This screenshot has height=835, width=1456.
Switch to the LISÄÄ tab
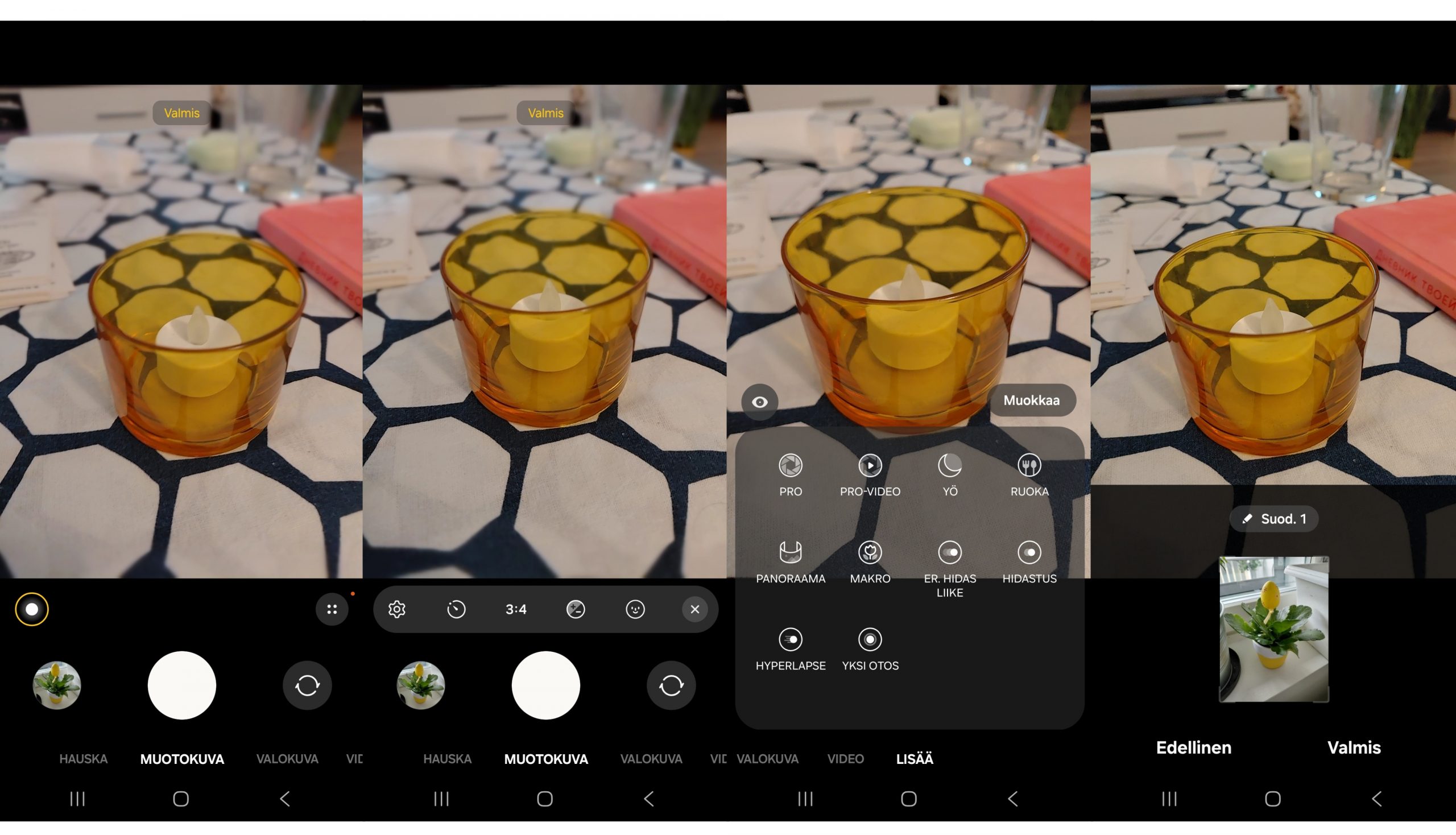(915, 759)
